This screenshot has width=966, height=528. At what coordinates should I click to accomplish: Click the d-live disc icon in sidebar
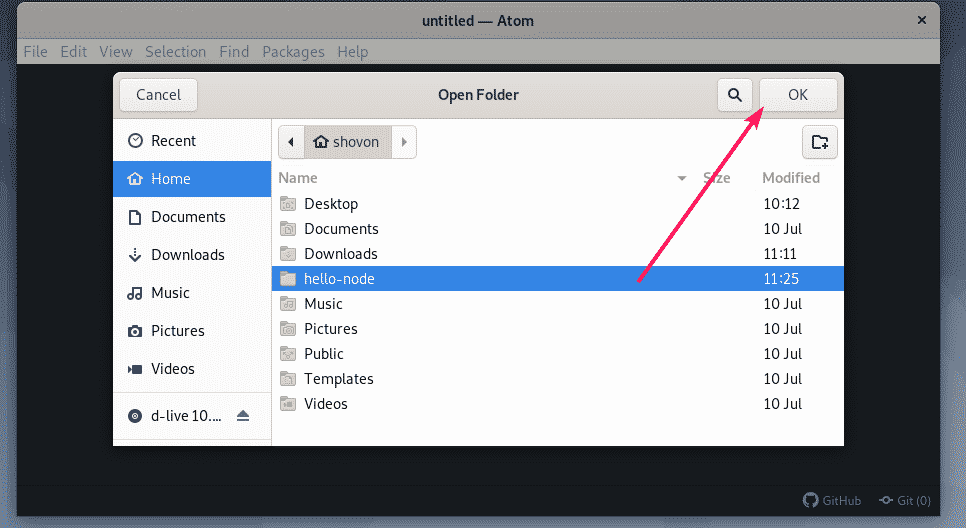tap(135, 416)
